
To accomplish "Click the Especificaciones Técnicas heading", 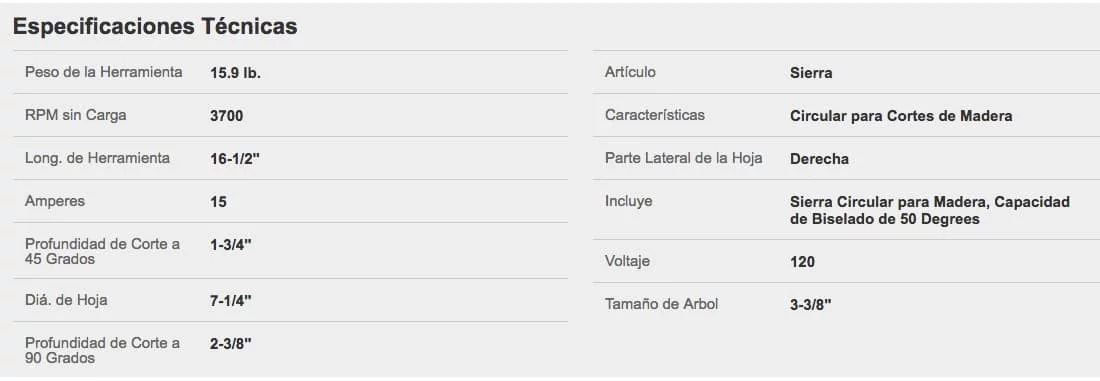I will [155, 27].
